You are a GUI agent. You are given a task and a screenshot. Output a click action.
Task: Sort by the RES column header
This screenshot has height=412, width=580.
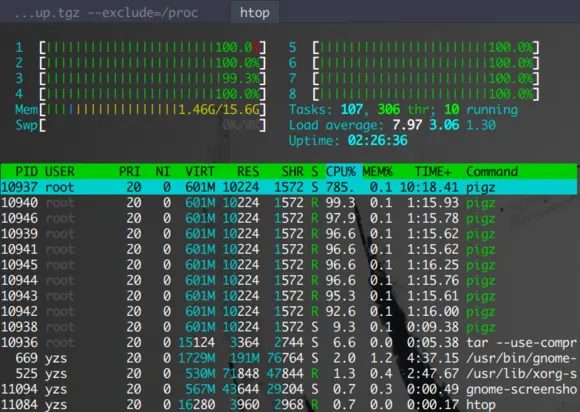[x=248, y=172]
